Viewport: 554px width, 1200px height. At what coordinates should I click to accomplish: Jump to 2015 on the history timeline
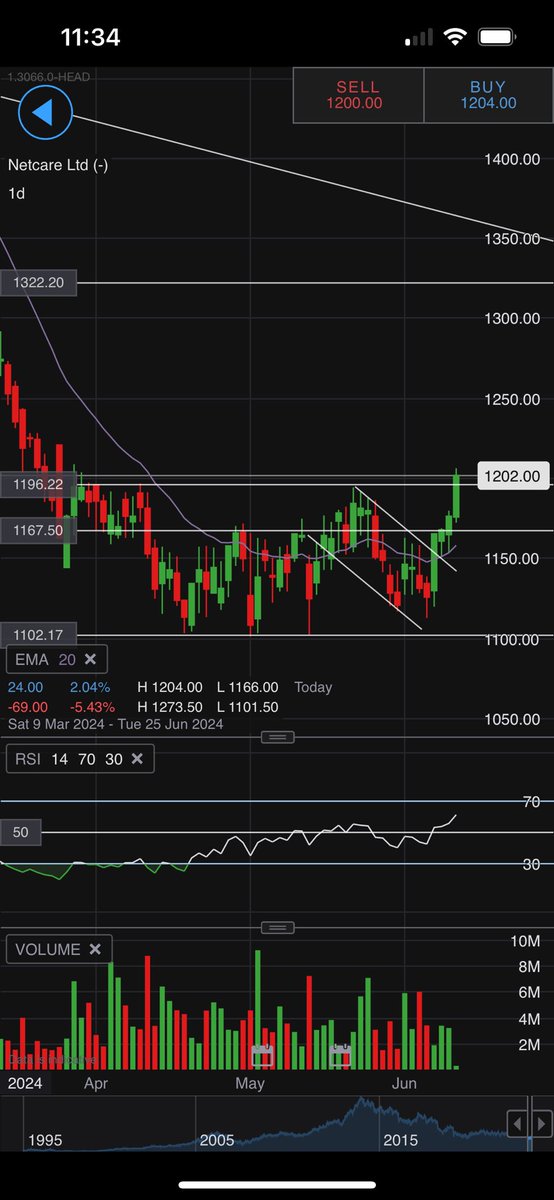pyautogui.click(x=401, y=1140)
